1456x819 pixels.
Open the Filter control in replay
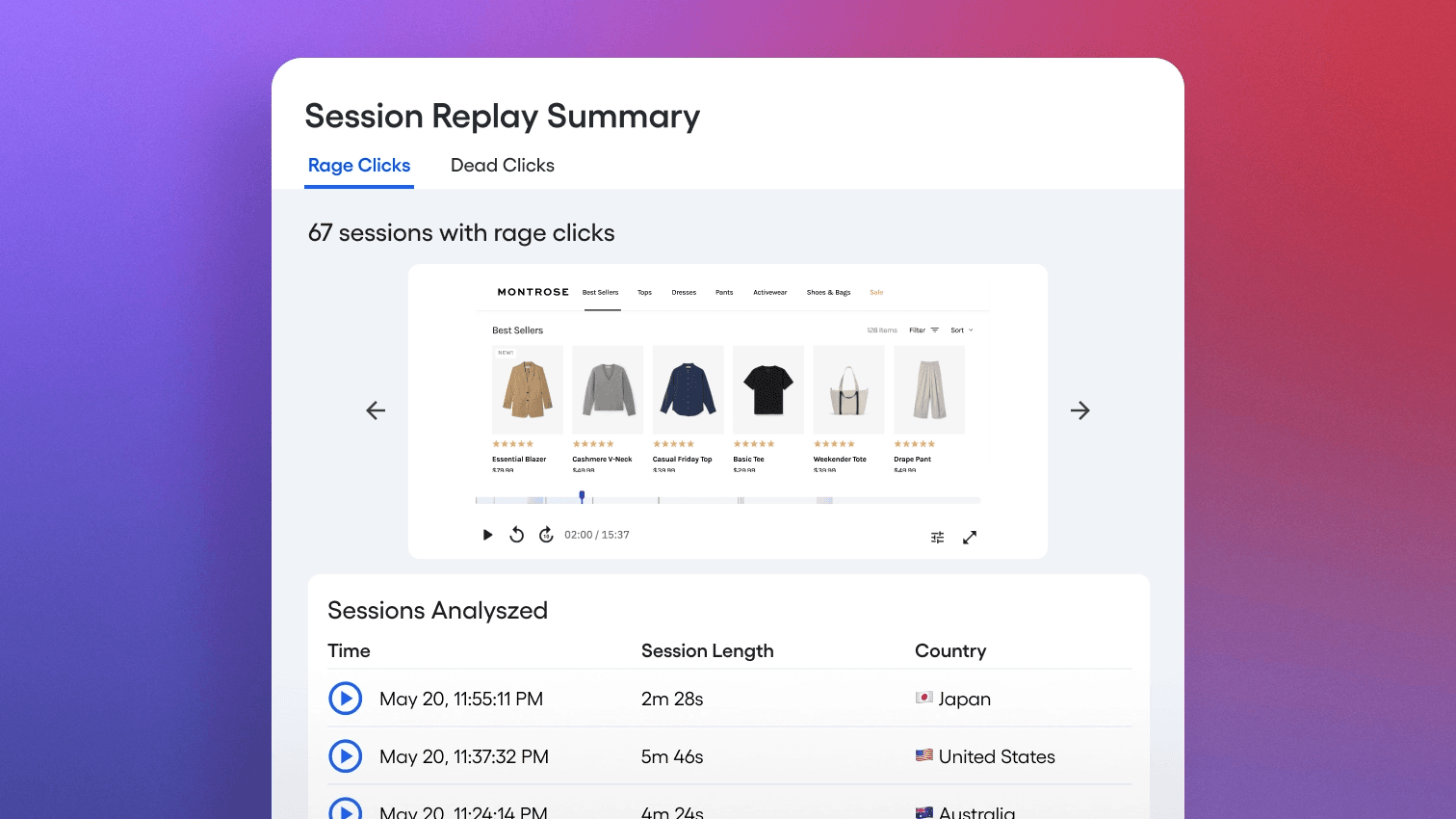pyautogui.click(x=923, y=330)
